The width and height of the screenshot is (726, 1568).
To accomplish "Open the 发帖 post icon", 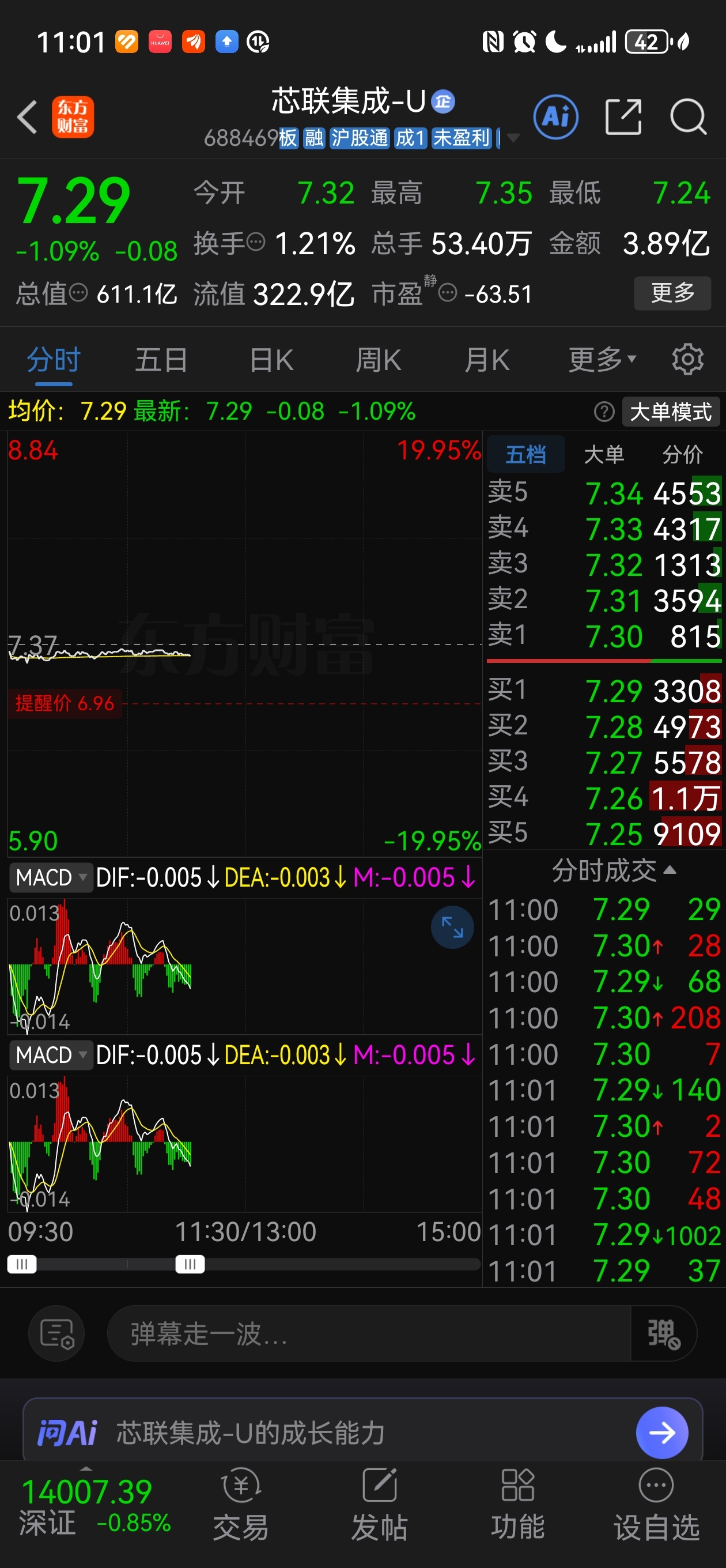I will pyautogui.click(x=380, y=1505).
